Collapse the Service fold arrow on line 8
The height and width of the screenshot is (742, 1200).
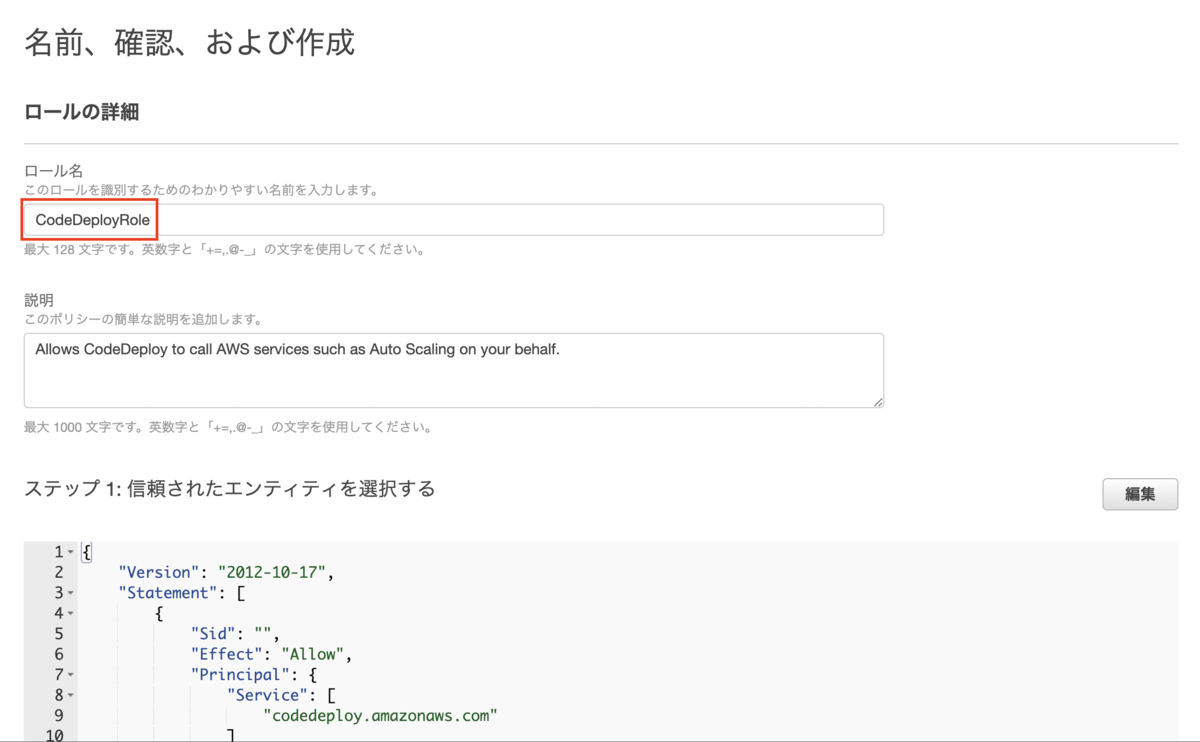(71, 695)
